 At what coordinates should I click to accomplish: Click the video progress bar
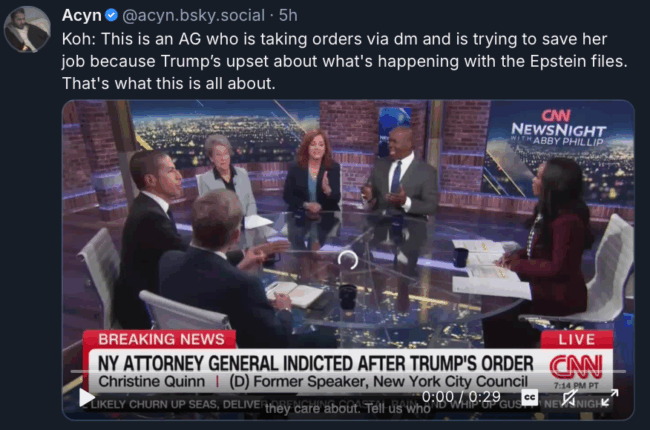tap(348, 372)
